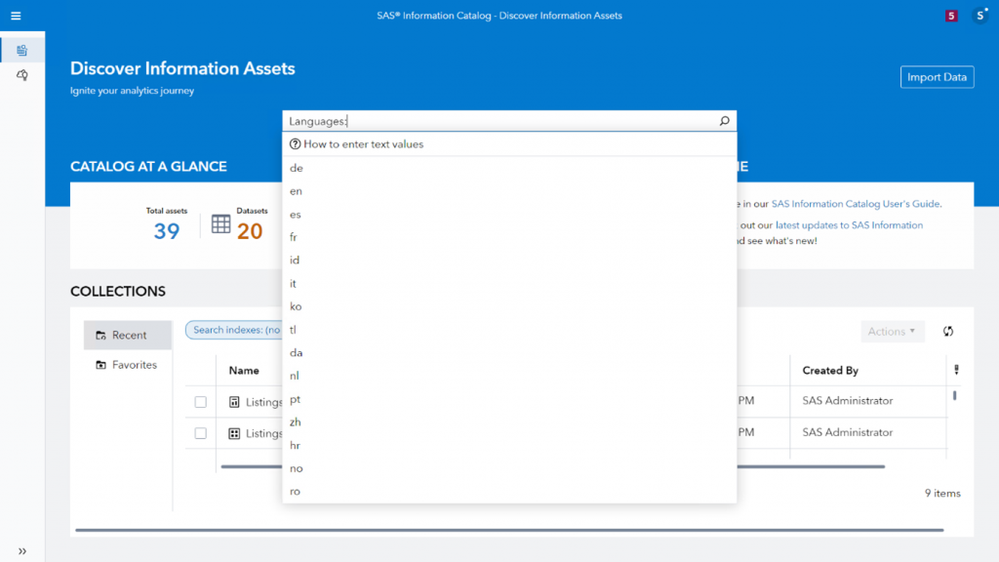Open the user profile avatar
The width and height of the screenshot is (999, 562).
point(981,16)
